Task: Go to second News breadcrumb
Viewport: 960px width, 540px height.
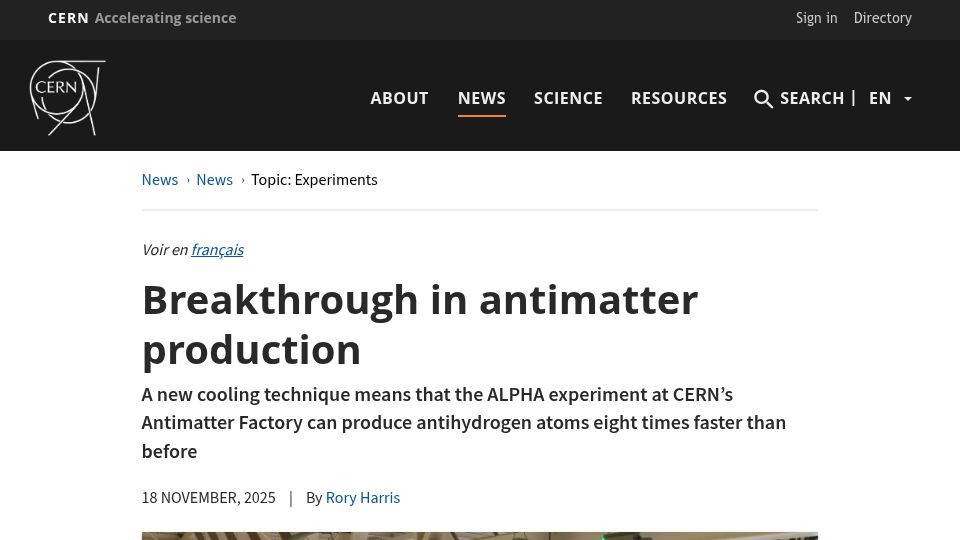Action: click(214, 180)
